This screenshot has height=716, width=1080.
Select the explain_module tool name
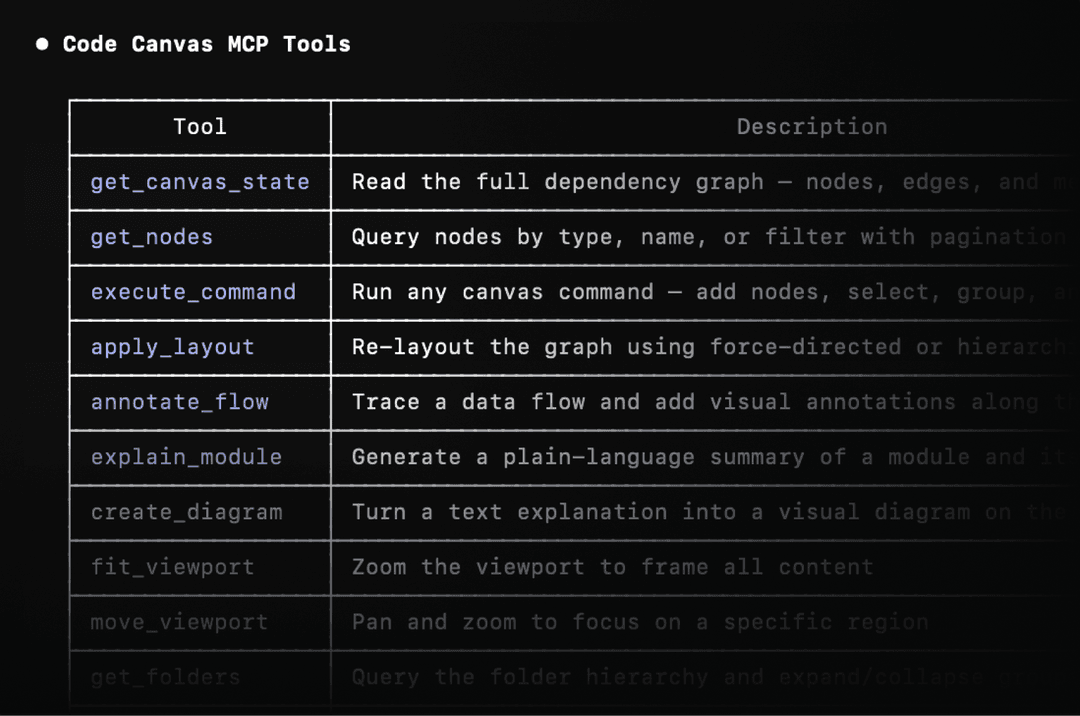(186, 457)
